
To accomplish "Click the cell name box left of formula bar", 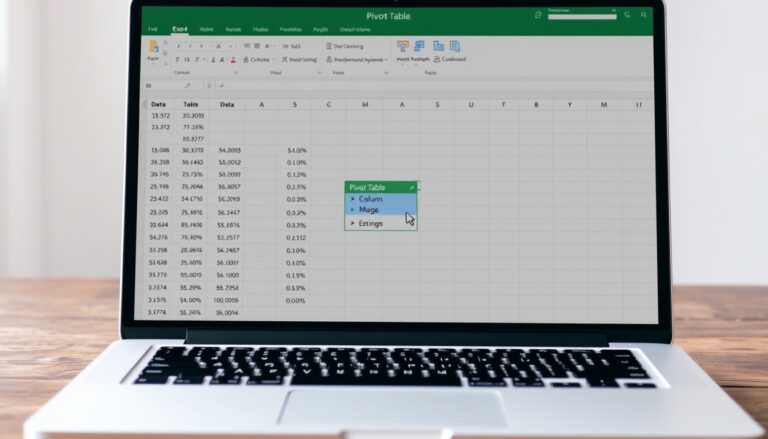I will tap(171, 86).
